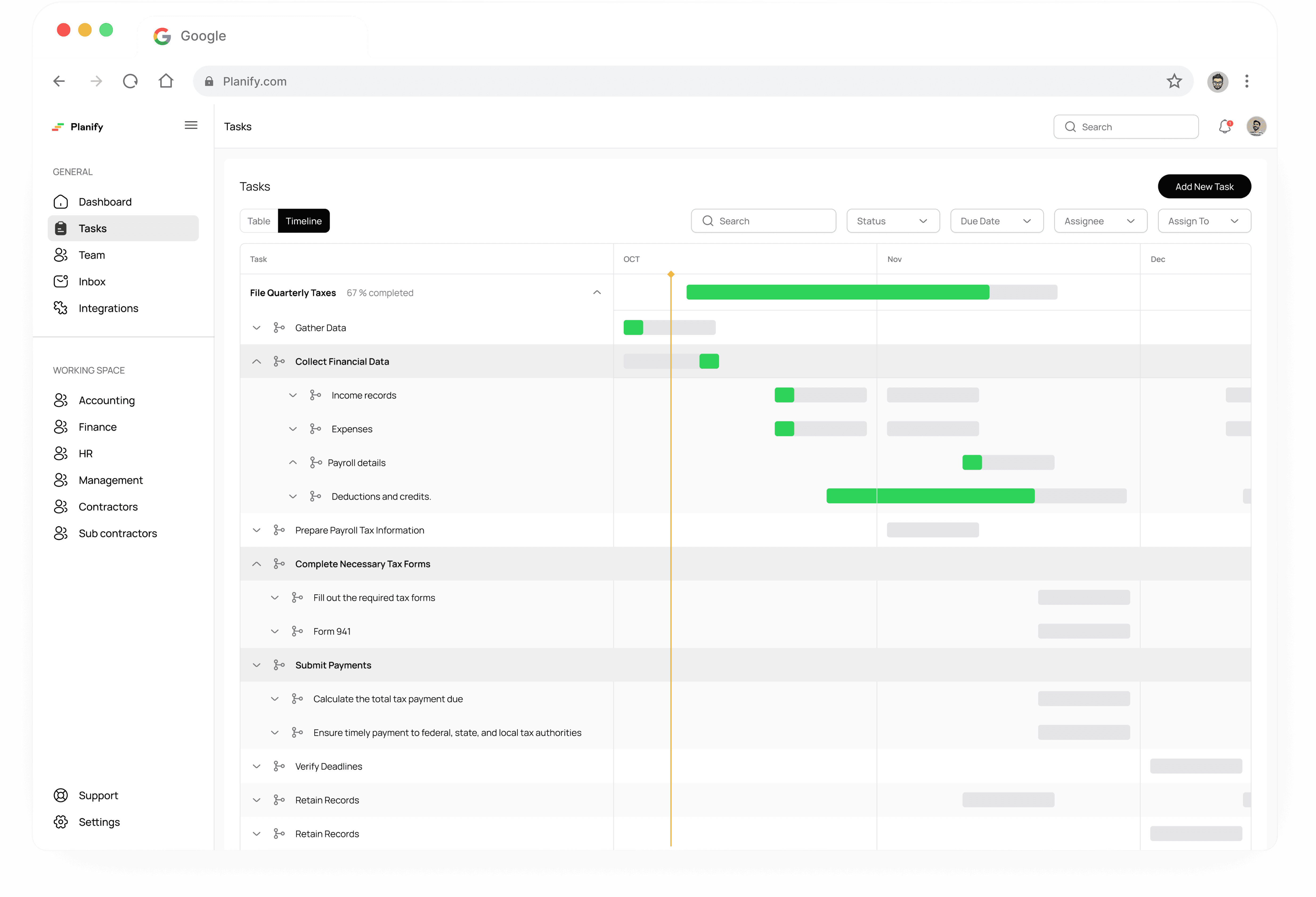Open the Dashboard menu item
Viewport: 1316px width, 897px height.
click(105, 202)
